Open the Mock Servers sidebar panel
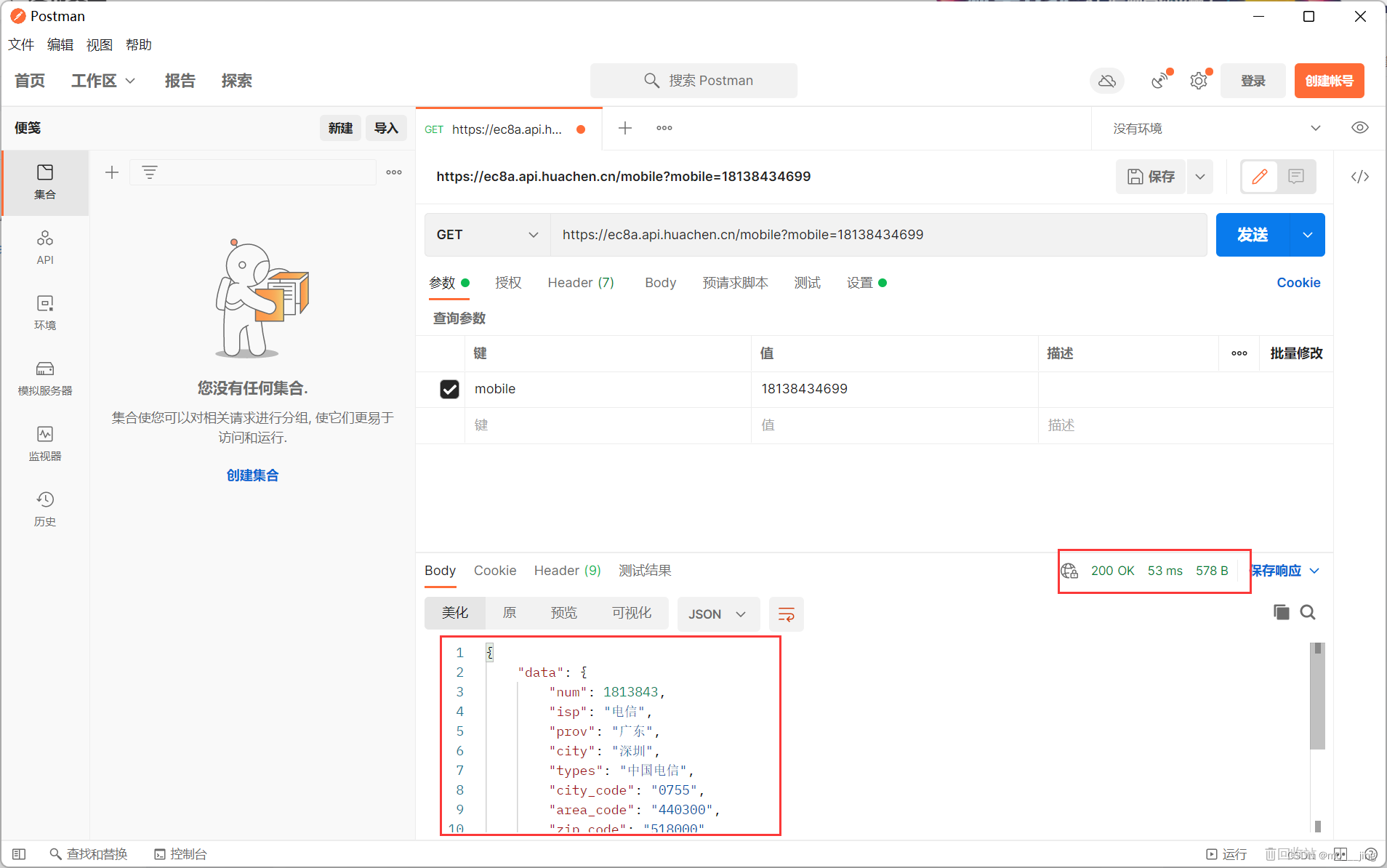The height and width of the screenshot is (868, 1387). pyautogui.click(x=45, y=378)
